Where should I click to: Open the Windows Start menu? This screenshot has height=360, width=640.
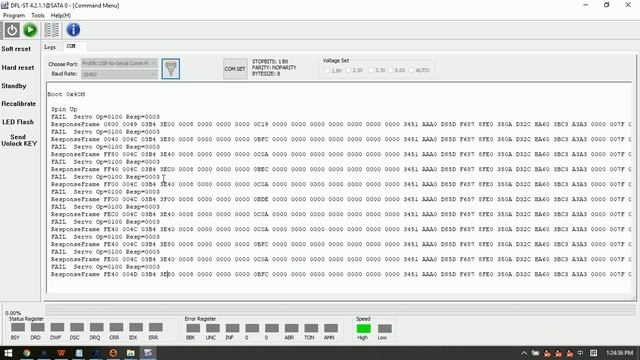tap(8, 353)
